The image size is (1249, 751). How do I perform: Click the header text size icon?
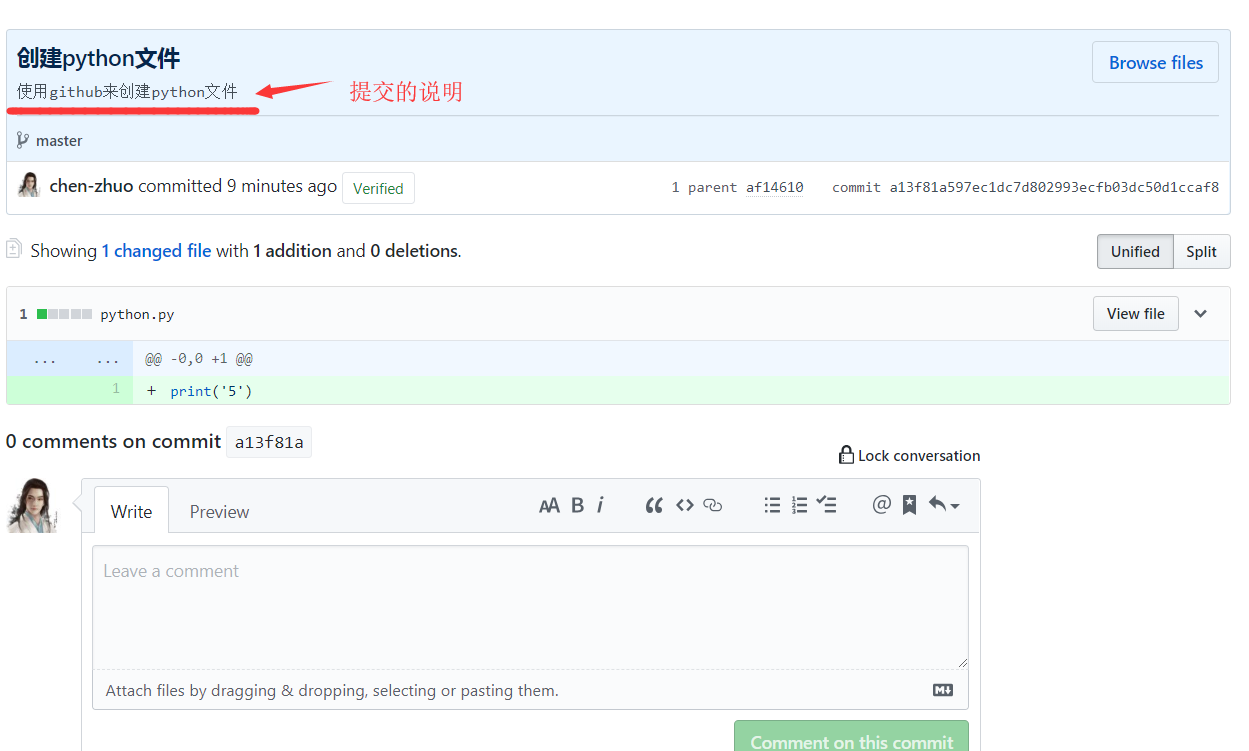(x=549, y=506)
